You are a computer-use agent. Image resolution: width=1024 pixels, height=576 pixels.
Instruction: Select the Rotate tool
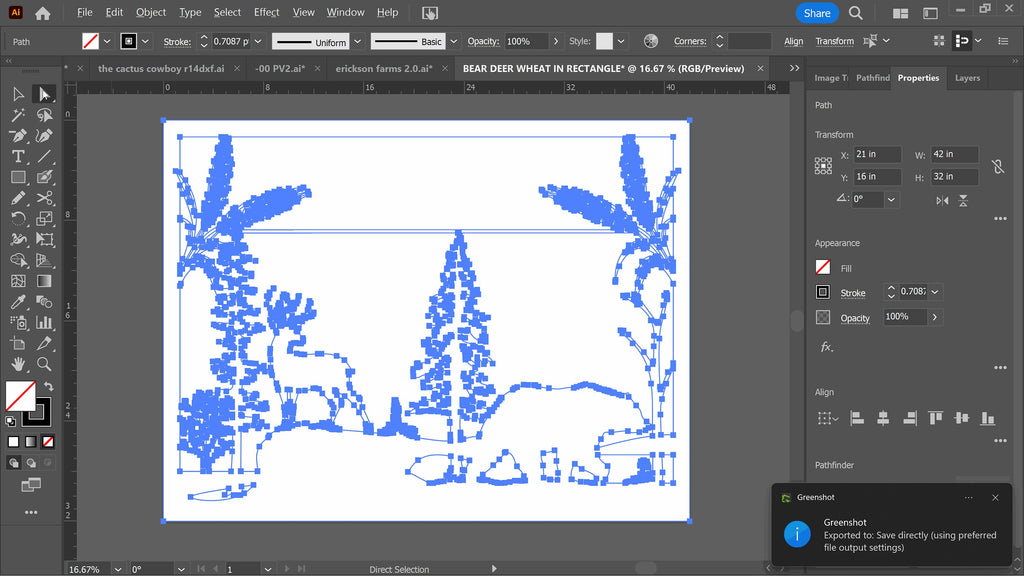tap(18, 219)
